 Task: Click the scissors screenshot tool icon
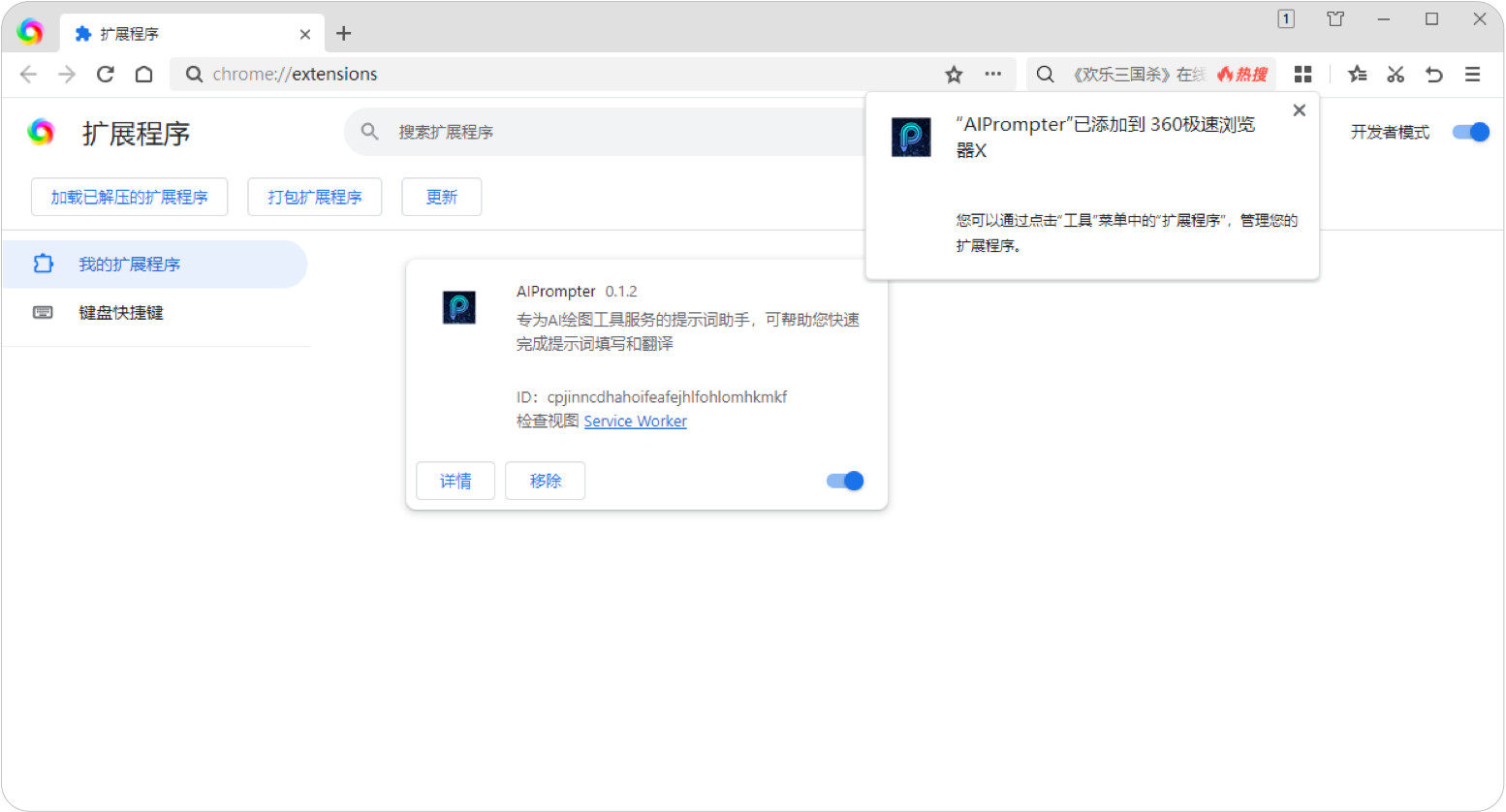[x=1396, y=75]
